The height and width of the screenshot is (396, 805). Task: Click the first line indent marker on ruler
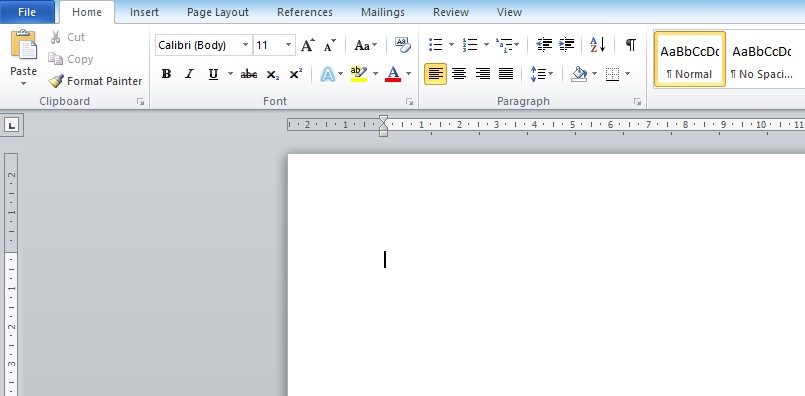click(383, 119)
